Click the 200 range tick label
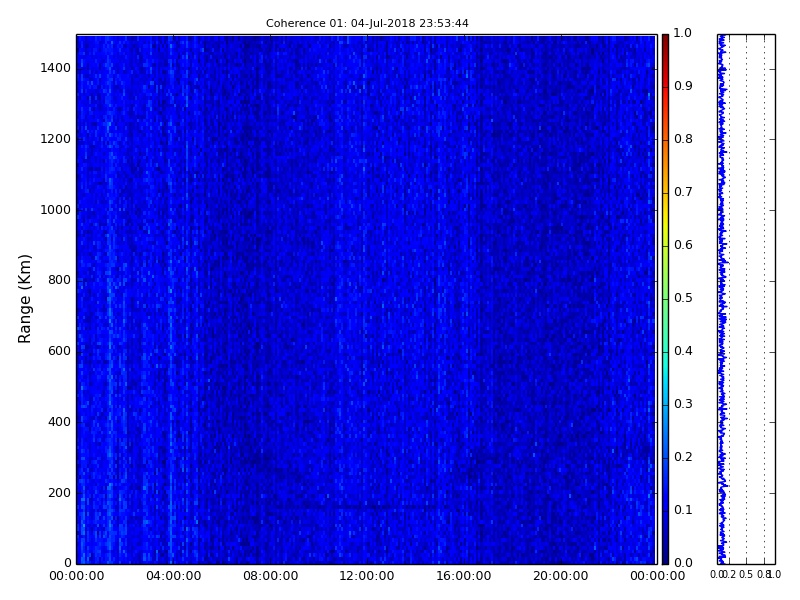The height and width of the screenshot is (600, 800). tap(59, 493)
